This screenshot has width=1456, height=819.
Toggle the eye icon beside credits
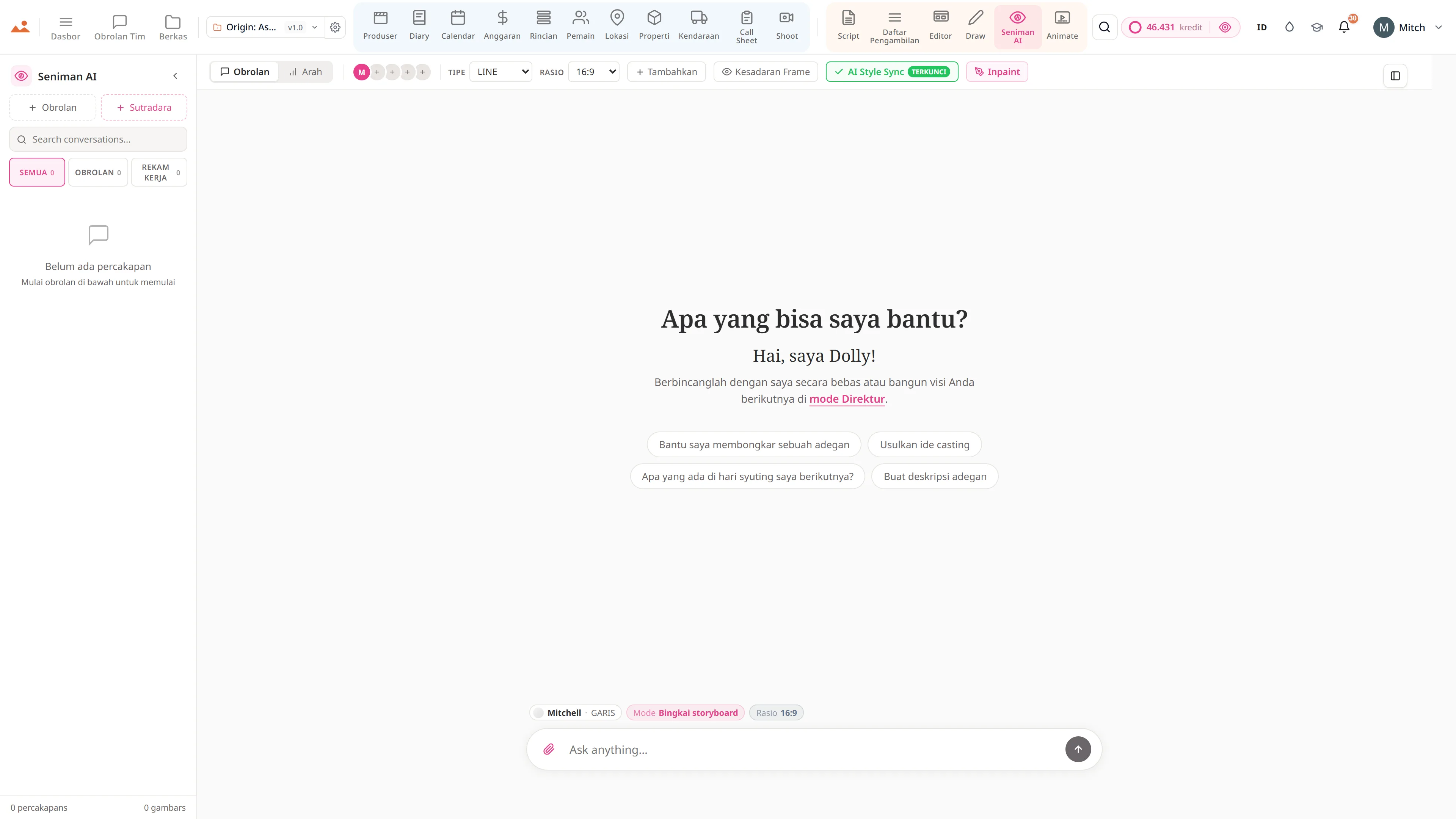point(1225,27)
